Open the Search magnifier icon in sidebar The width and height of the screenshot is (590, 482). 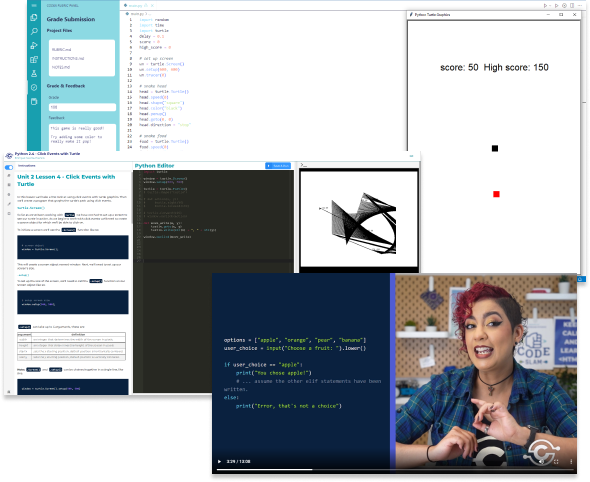(x=34, y=32)
